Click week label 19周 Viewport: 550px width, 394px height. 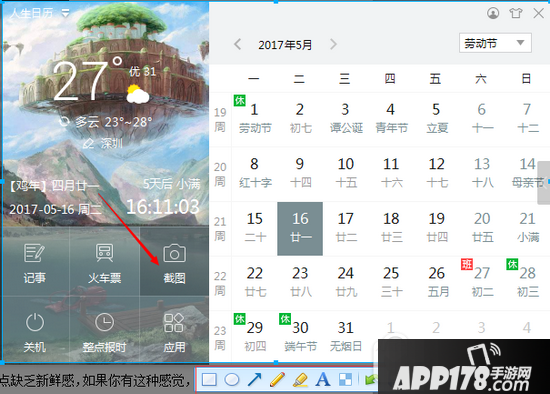(x=220, y=120)
